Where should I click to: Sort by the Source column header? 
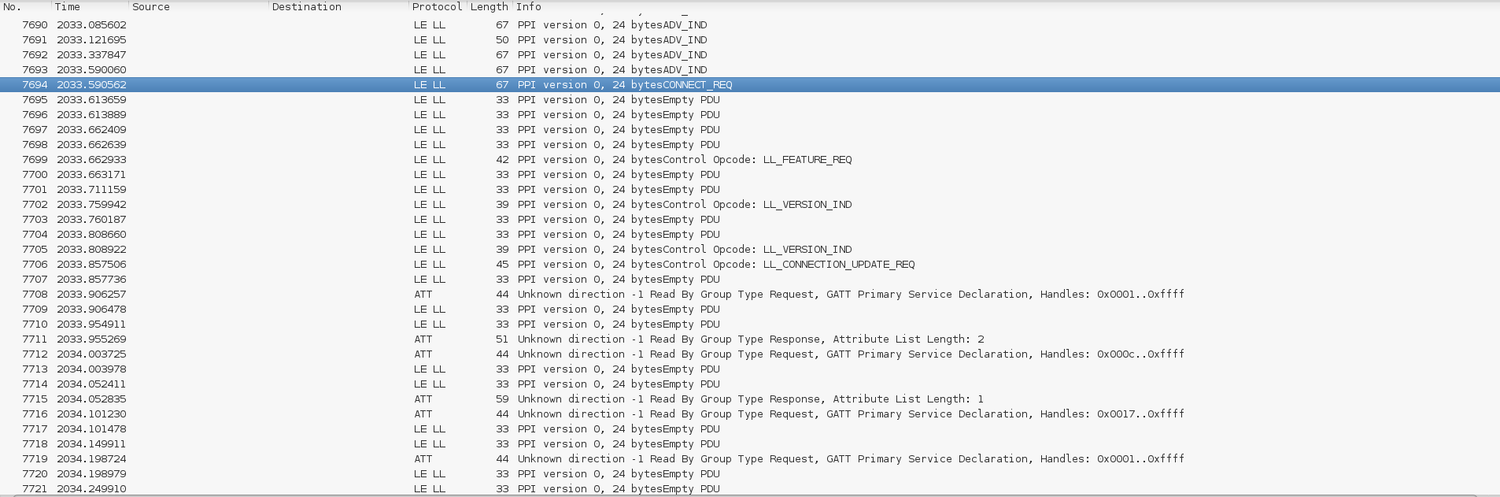click(198, 7)
